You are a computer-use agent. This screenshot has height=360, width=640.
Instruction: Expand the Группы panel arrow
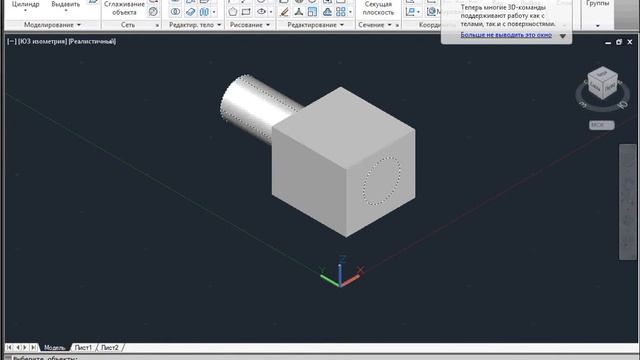click(x=598, y=26)
